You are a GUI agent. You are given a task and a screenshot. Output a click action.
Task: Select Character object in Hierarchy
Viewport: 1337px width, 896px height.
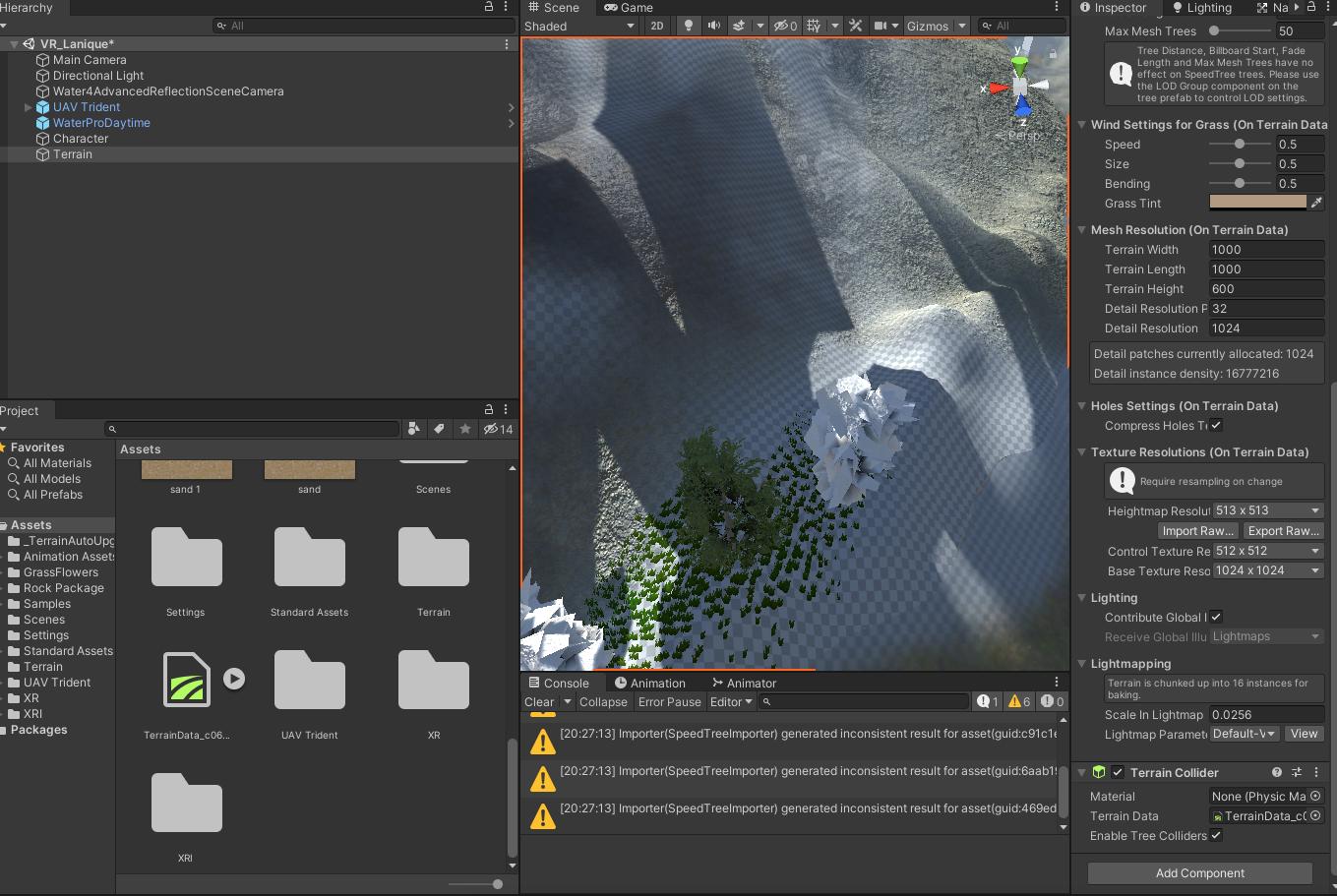(x=81, y=139)
